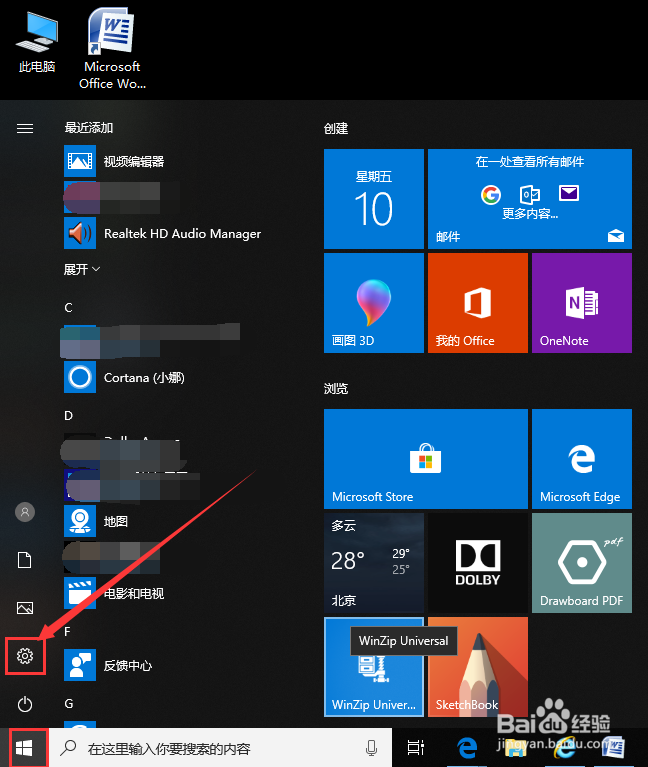Screen dimensions: 648x767
Task: Open the weather tile for 北京
Action: 374,563
